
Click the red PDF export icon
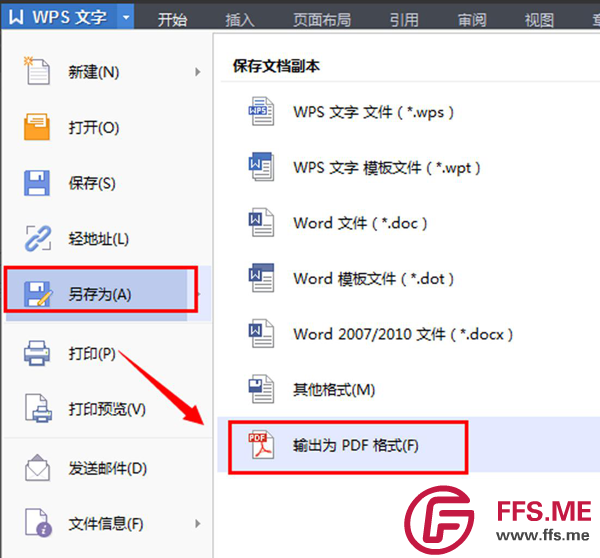(261, 444)
